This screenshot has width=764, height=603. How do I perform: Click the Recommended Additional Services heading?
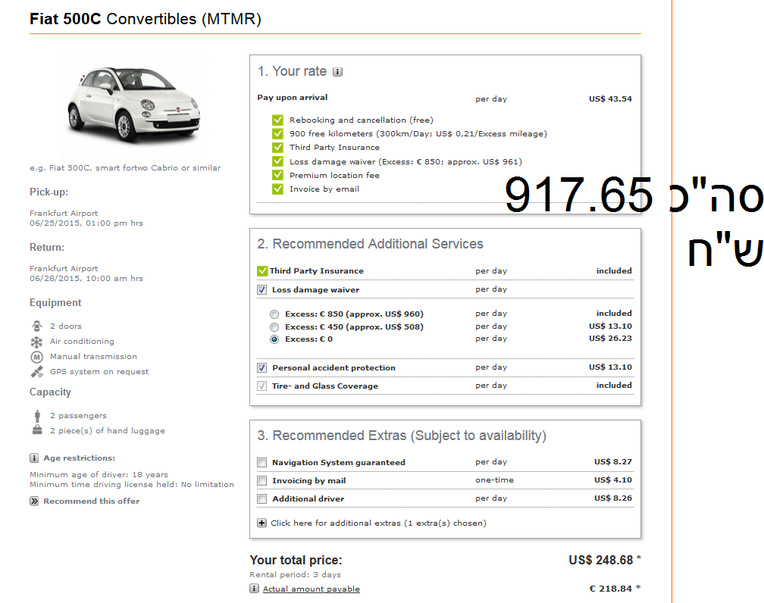(370, 244)
